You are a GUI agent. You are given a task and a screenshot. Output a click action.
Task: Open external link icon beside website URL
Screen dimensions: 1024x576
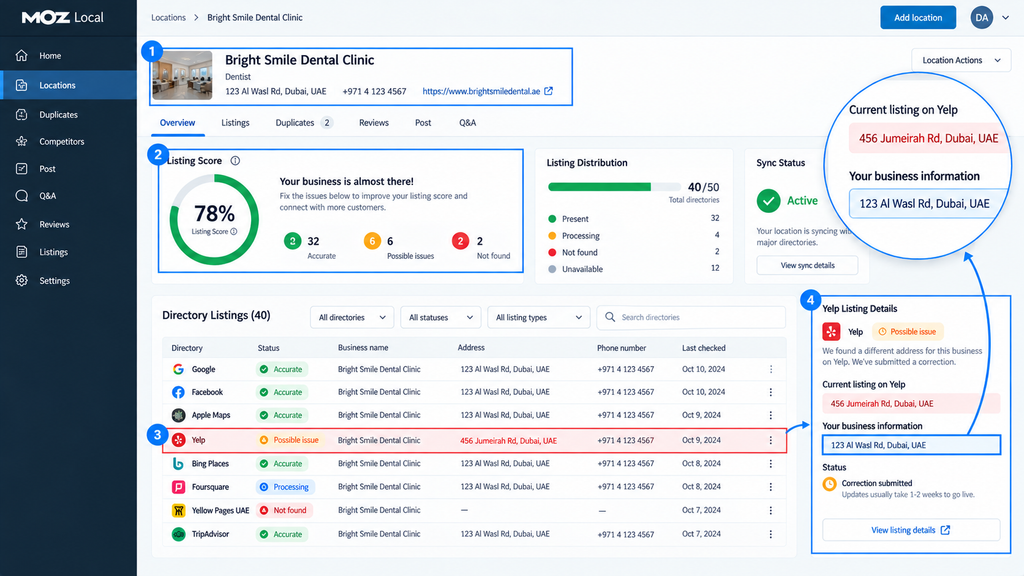coord(549,91)
